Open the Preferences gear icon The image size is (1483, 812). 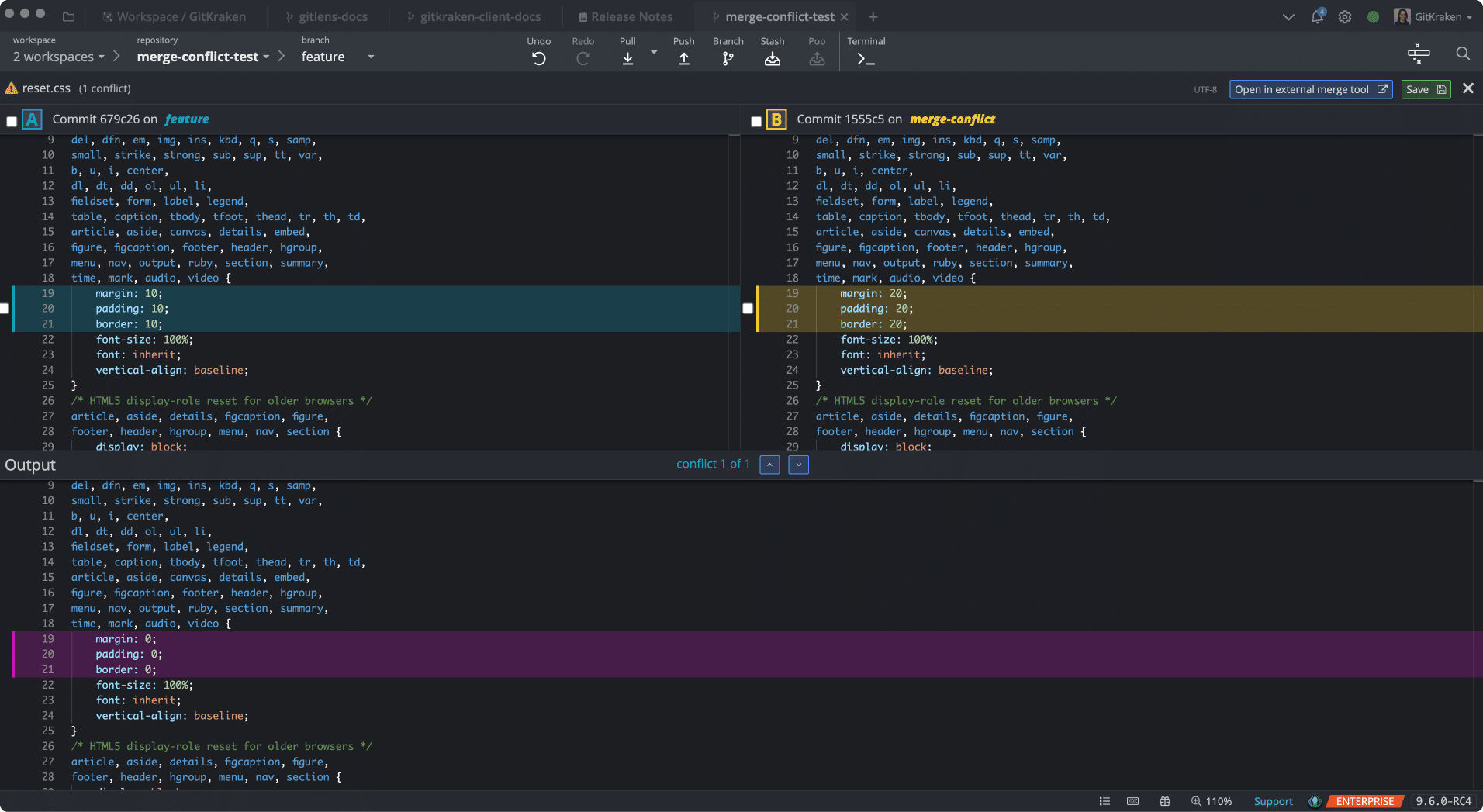pyautogui.click(x=1345, y=17)
